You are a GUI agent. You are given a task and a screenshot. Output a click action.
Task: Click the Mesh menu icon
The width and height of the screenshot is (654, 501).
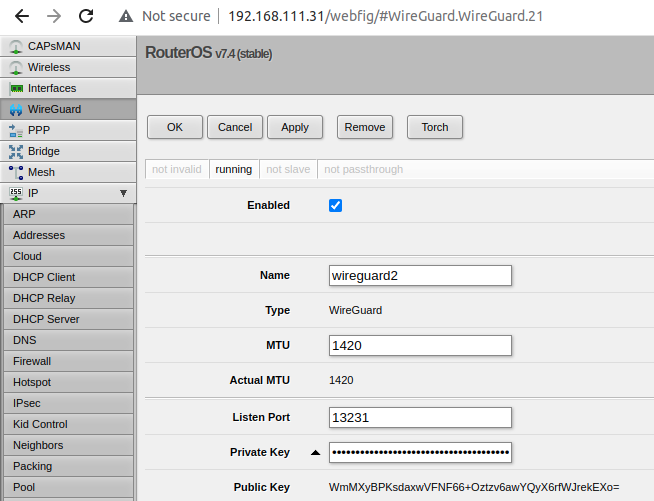[x=16, y=172]
